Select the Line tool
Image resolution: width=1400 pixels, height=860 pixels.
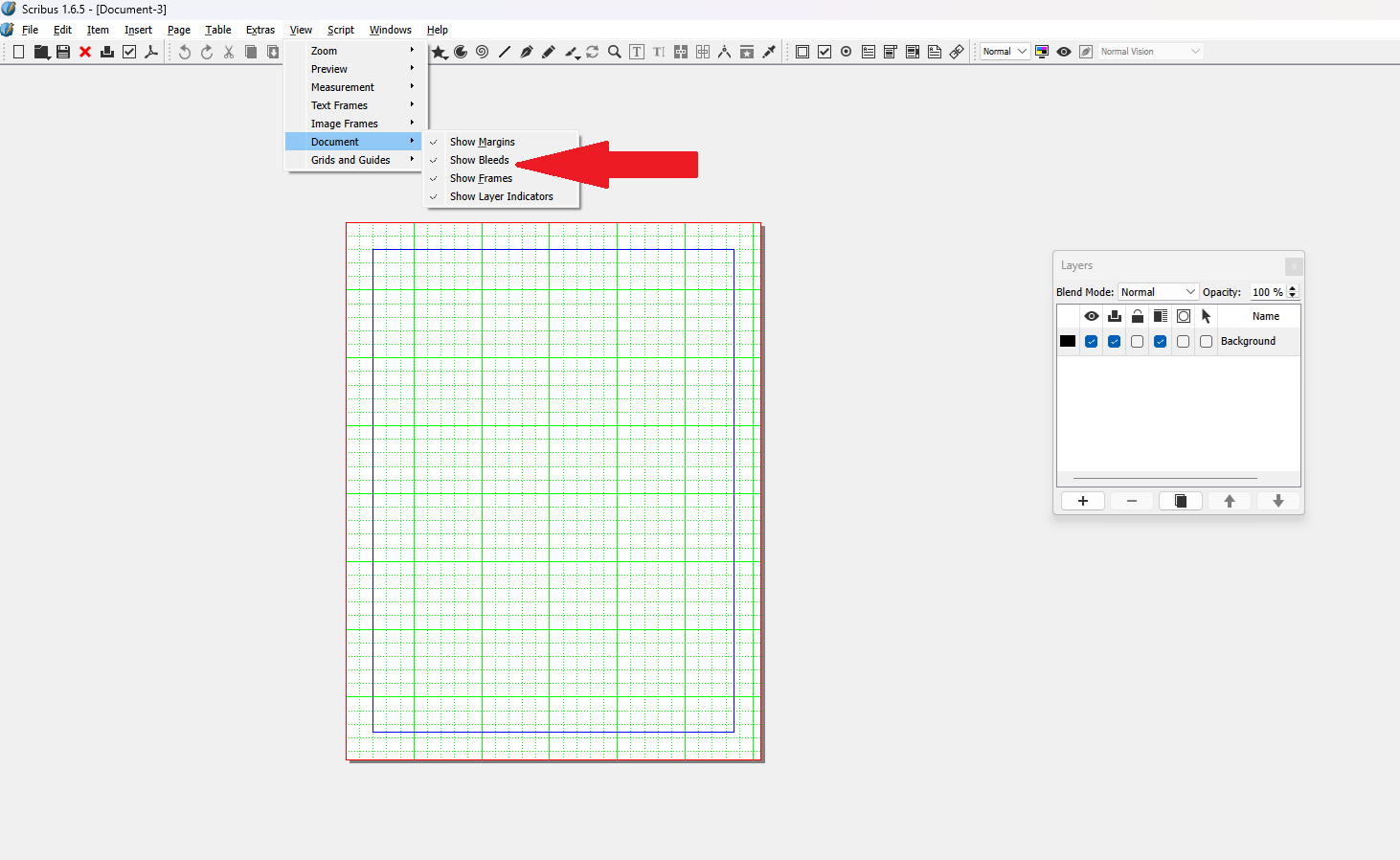[505, 52]
